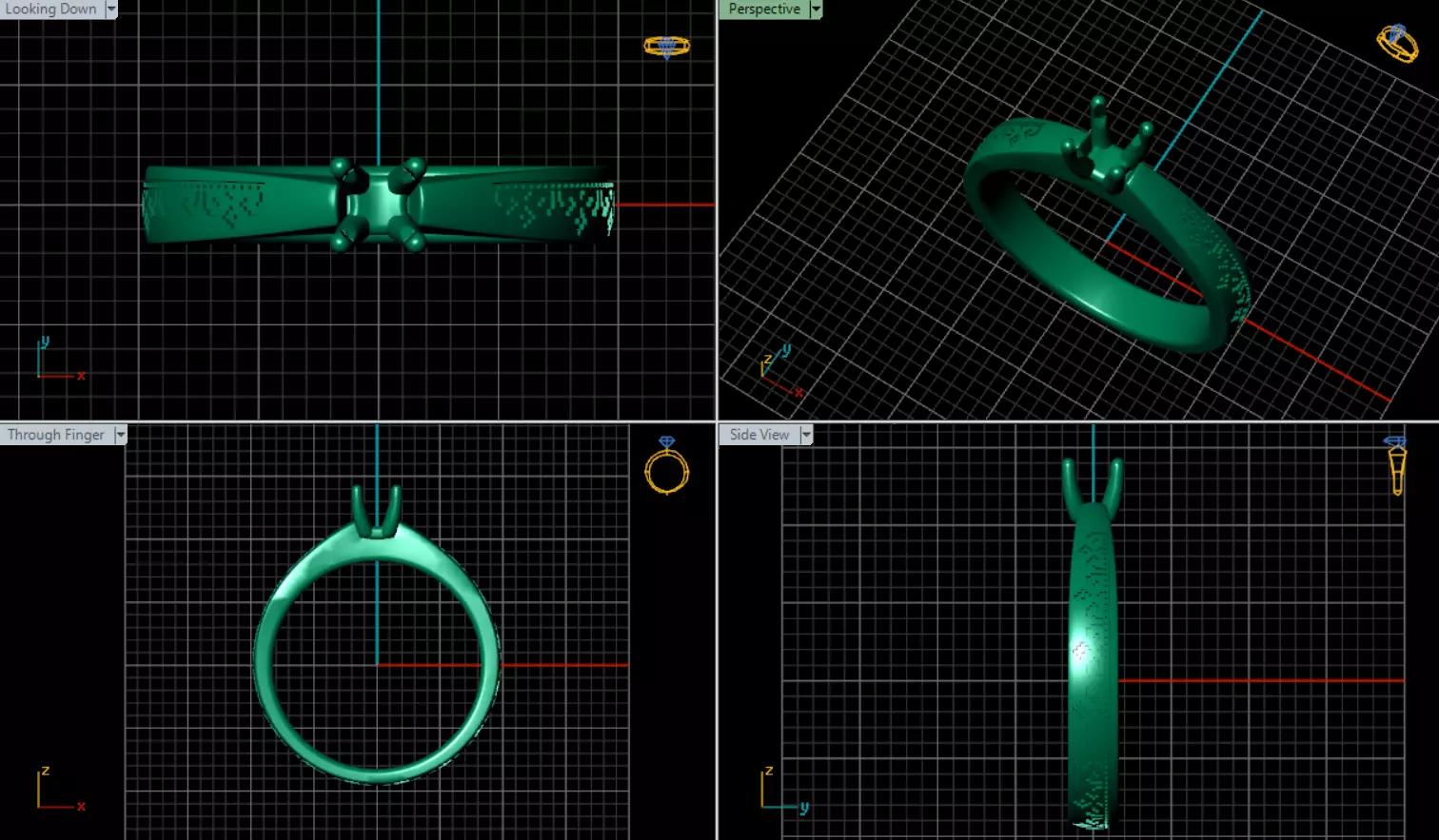Click the XYZ axis indicator in Perspective view
1439x840 pixels.
[781, 372]
